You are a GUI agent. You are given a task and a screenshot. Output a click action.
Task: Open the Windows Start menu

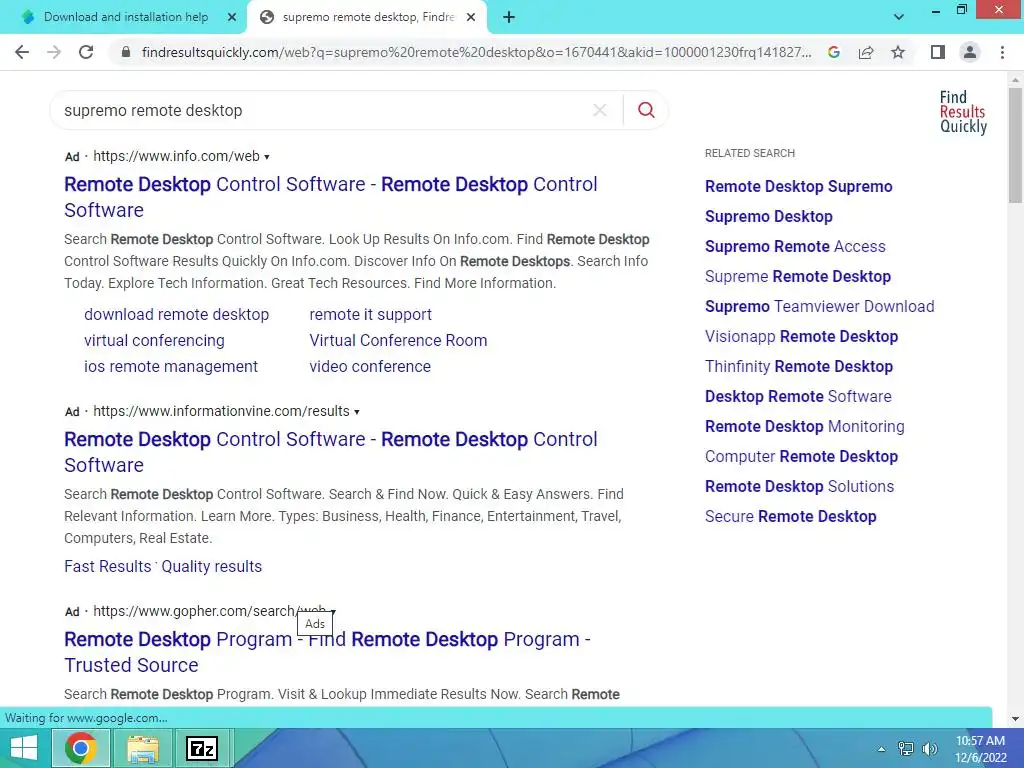coord(24,748)
